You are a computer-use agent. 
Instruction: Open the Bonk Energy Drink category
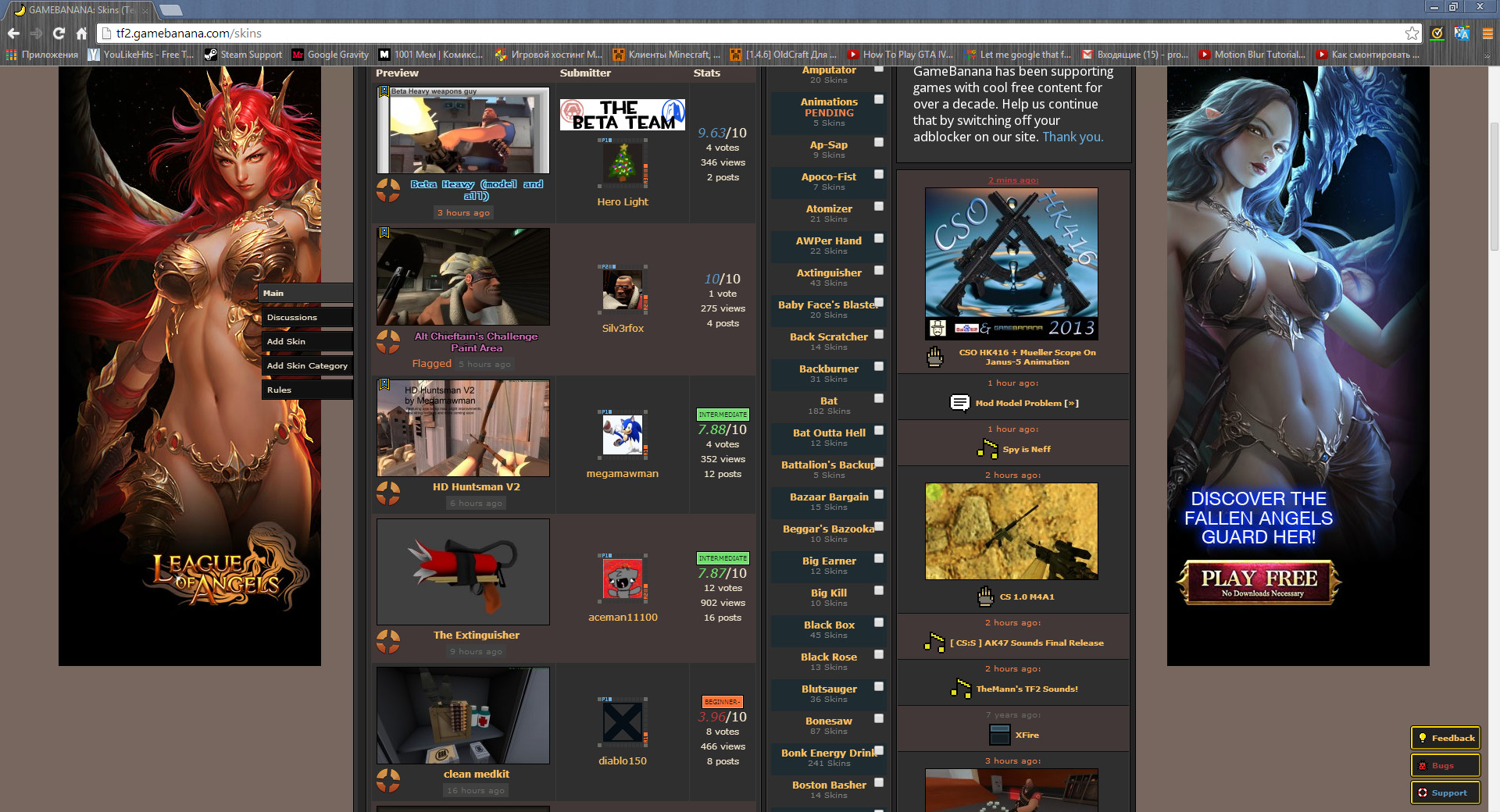click(829, 753)
